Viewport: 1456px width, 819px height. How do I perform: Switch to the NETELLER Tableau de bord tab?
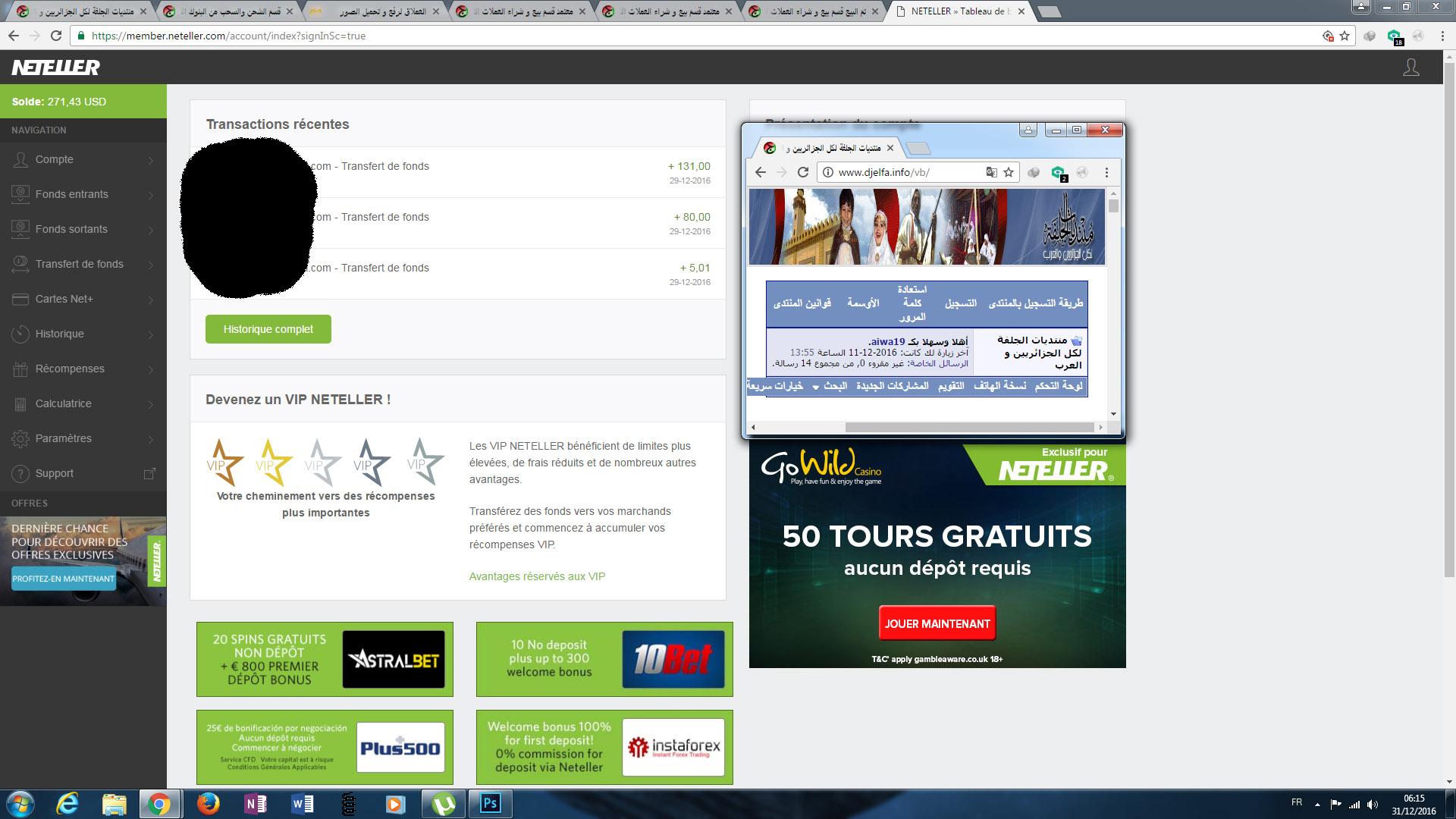960,11
